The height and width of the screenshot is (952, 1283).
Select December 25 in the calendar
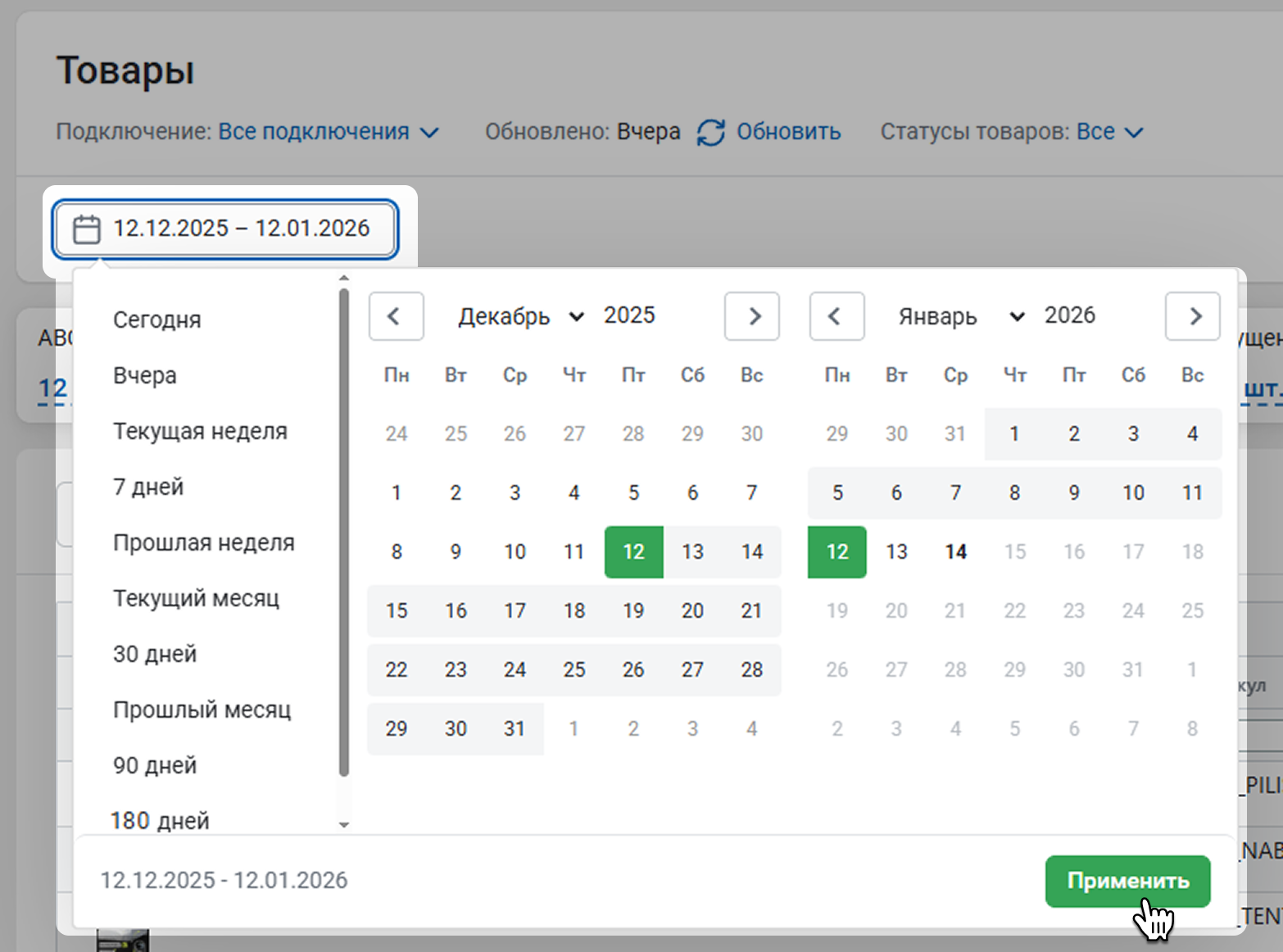point(573,669)
